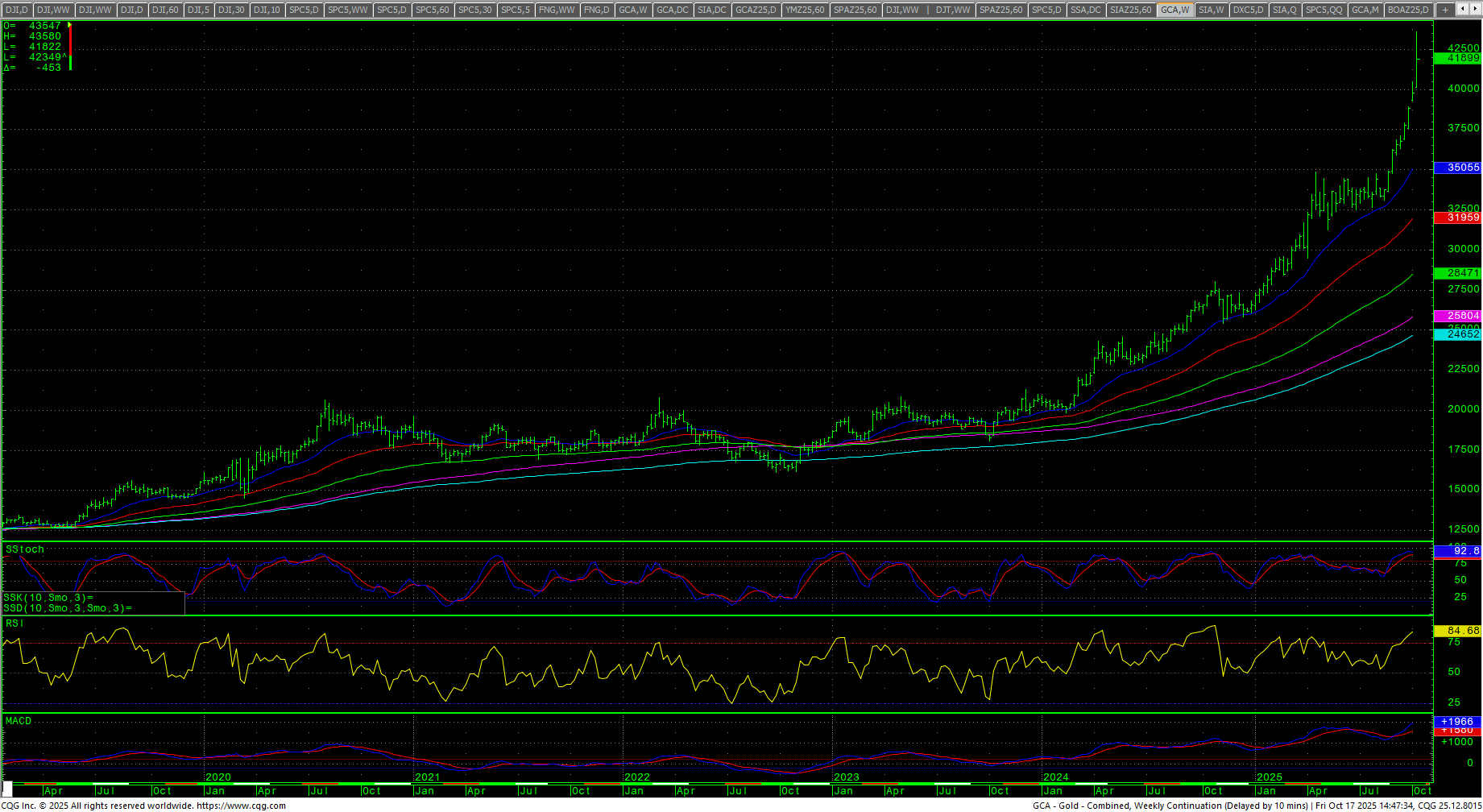Select the MACD study label

19,721
